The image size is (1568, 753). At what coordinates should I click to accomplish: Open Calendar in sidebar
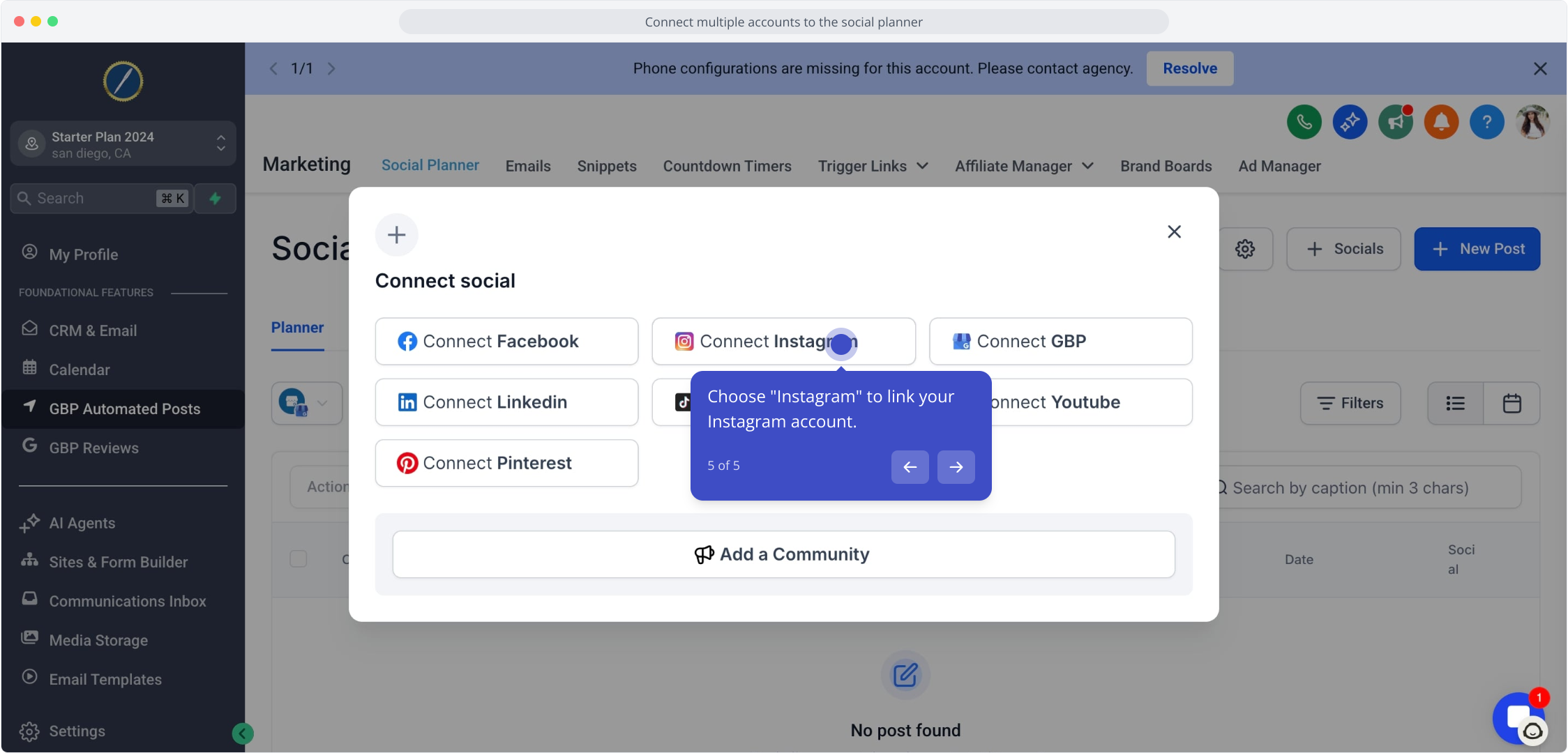coord(123,370)
